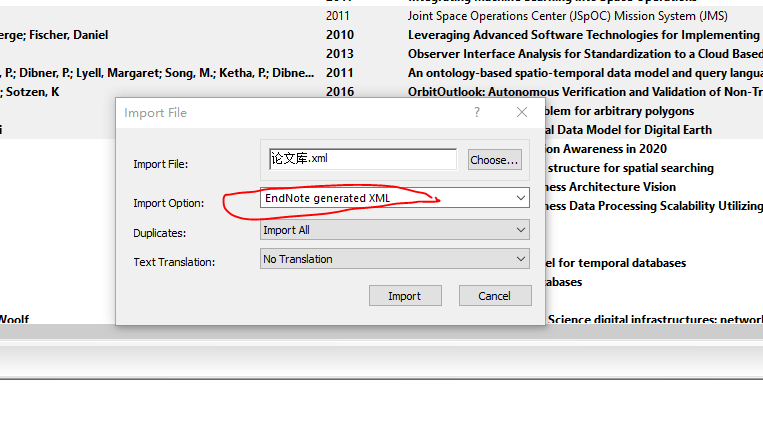This screenshot has width=763, height=448.
Task: Click the Import button
Action: 405,296
